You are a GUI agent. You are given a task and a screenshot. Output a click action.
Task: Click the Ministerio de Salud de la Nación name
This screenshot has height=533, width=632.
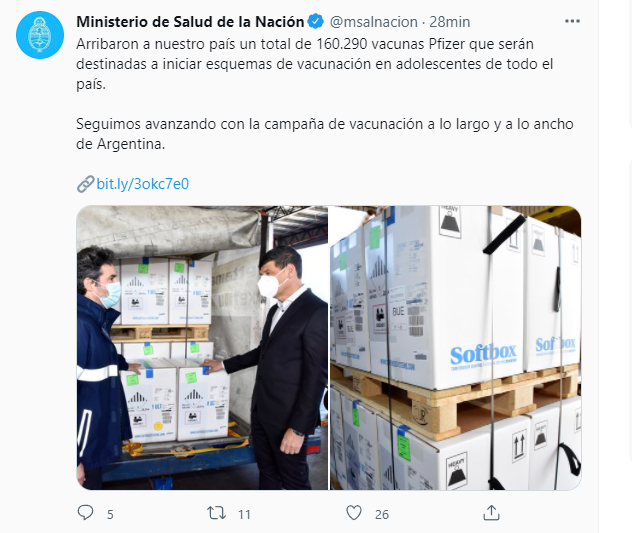(190, 22)
